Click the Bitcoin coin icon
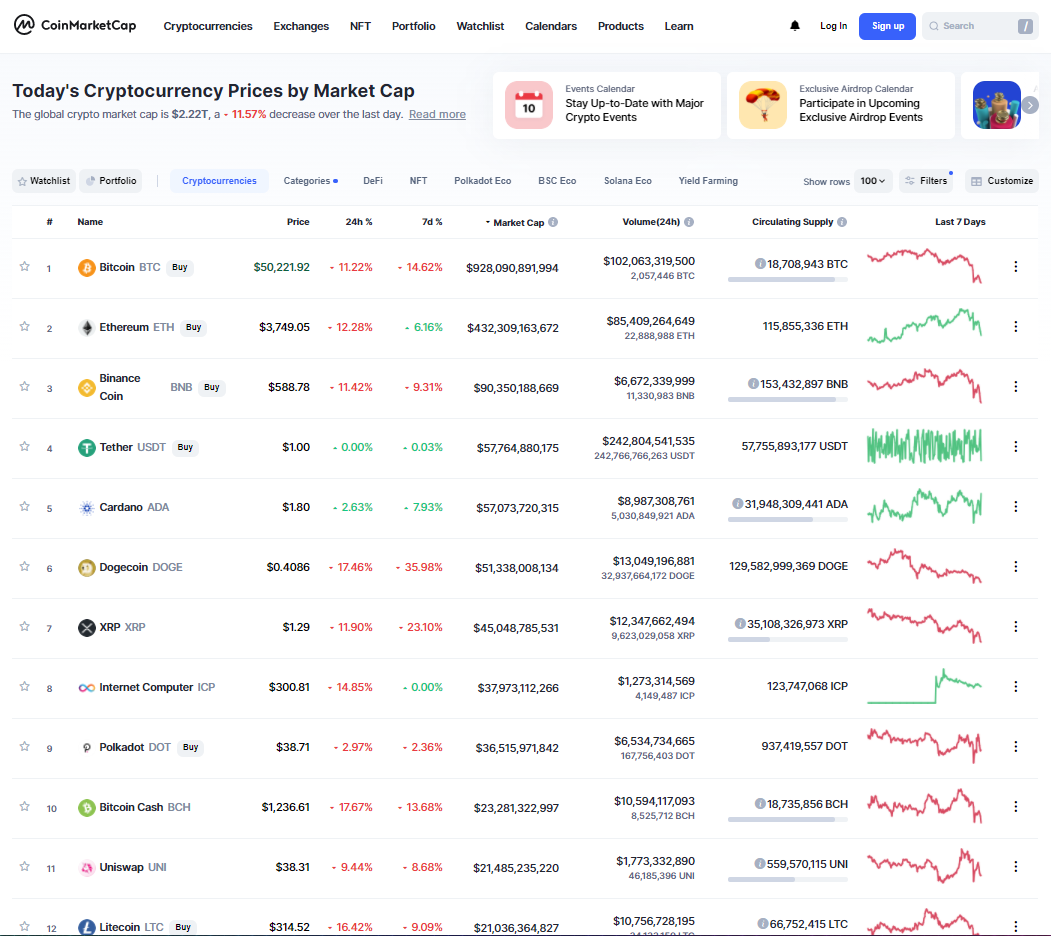Screen dimensions: 1051x936 click(86, 268)
